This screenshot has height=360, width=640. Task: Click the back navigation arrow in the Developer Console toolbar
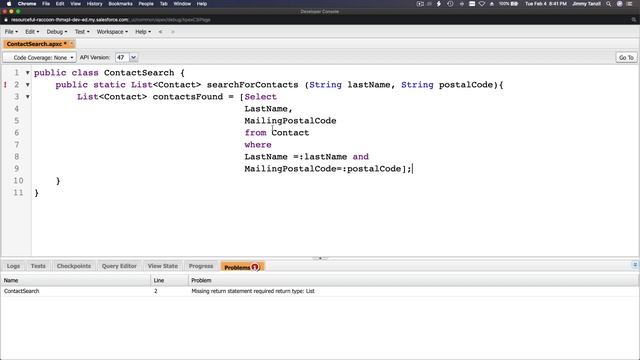coord(160,32)
